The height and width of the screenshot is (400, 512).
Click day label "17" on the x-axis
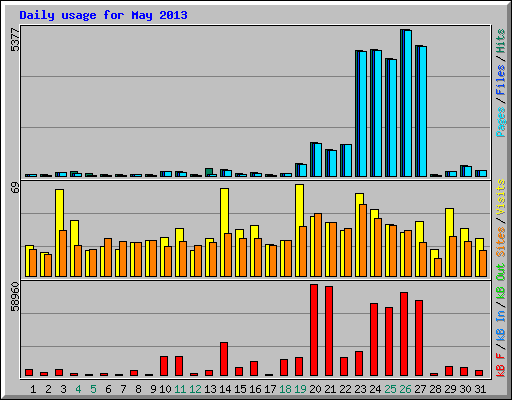[x=270, y=389]
